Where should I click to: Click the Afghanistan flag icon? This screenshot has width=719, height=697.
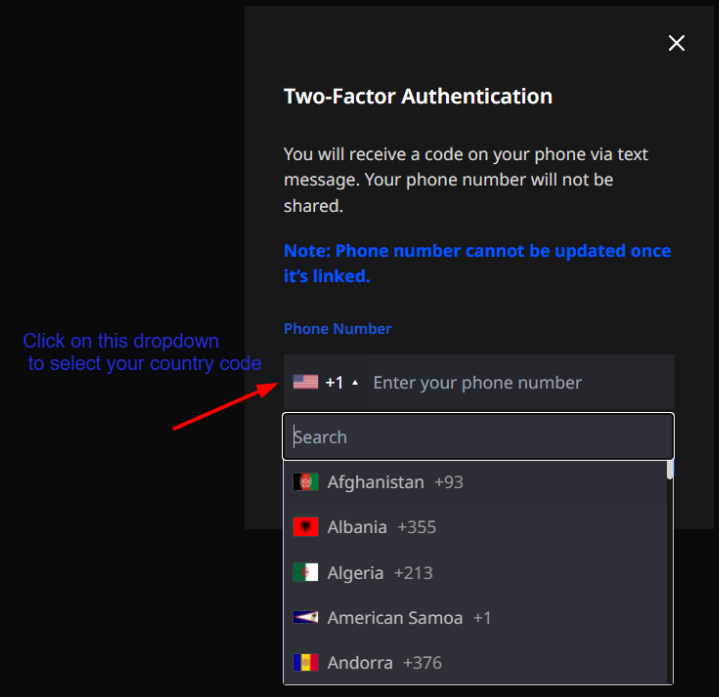[306, 482]
